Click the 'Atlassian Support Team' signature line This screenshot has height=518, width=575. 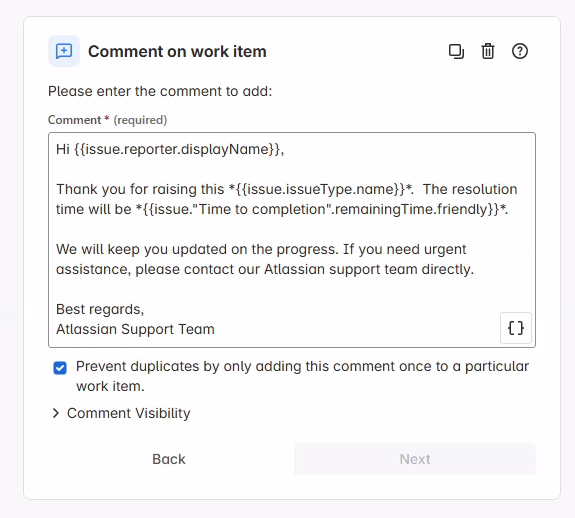[x=135, y=329]
